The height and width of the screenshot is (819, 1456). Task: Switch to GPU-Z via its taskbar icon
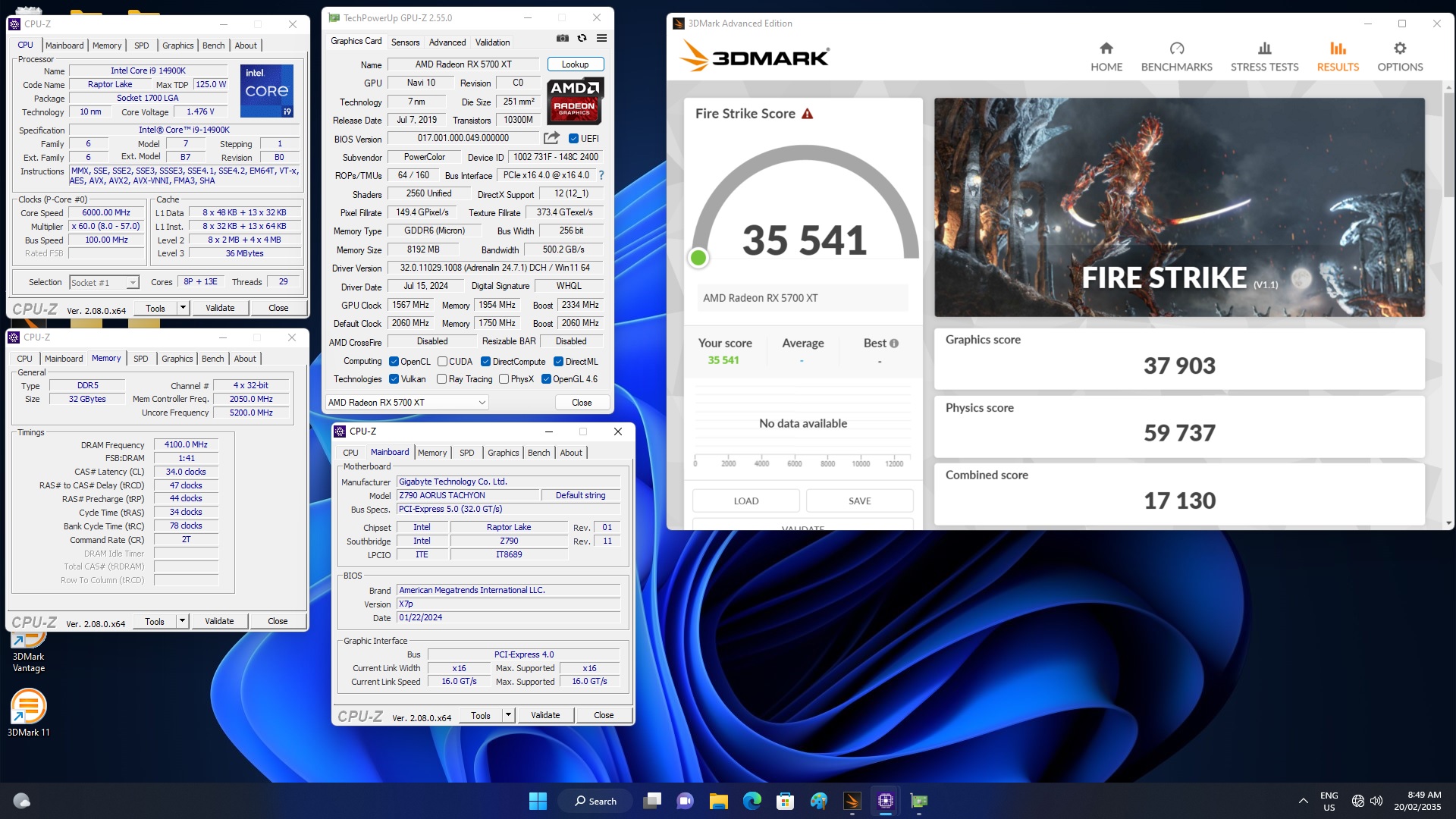point(918,801)
